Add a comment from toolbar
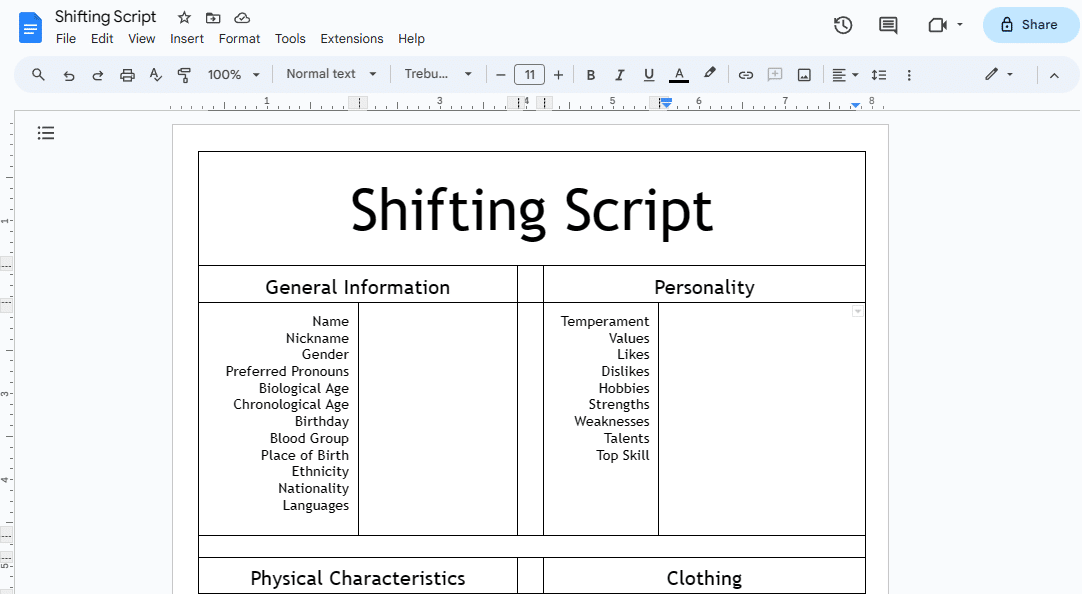Viewport: 1082px width, 594px height. (775, 75)
